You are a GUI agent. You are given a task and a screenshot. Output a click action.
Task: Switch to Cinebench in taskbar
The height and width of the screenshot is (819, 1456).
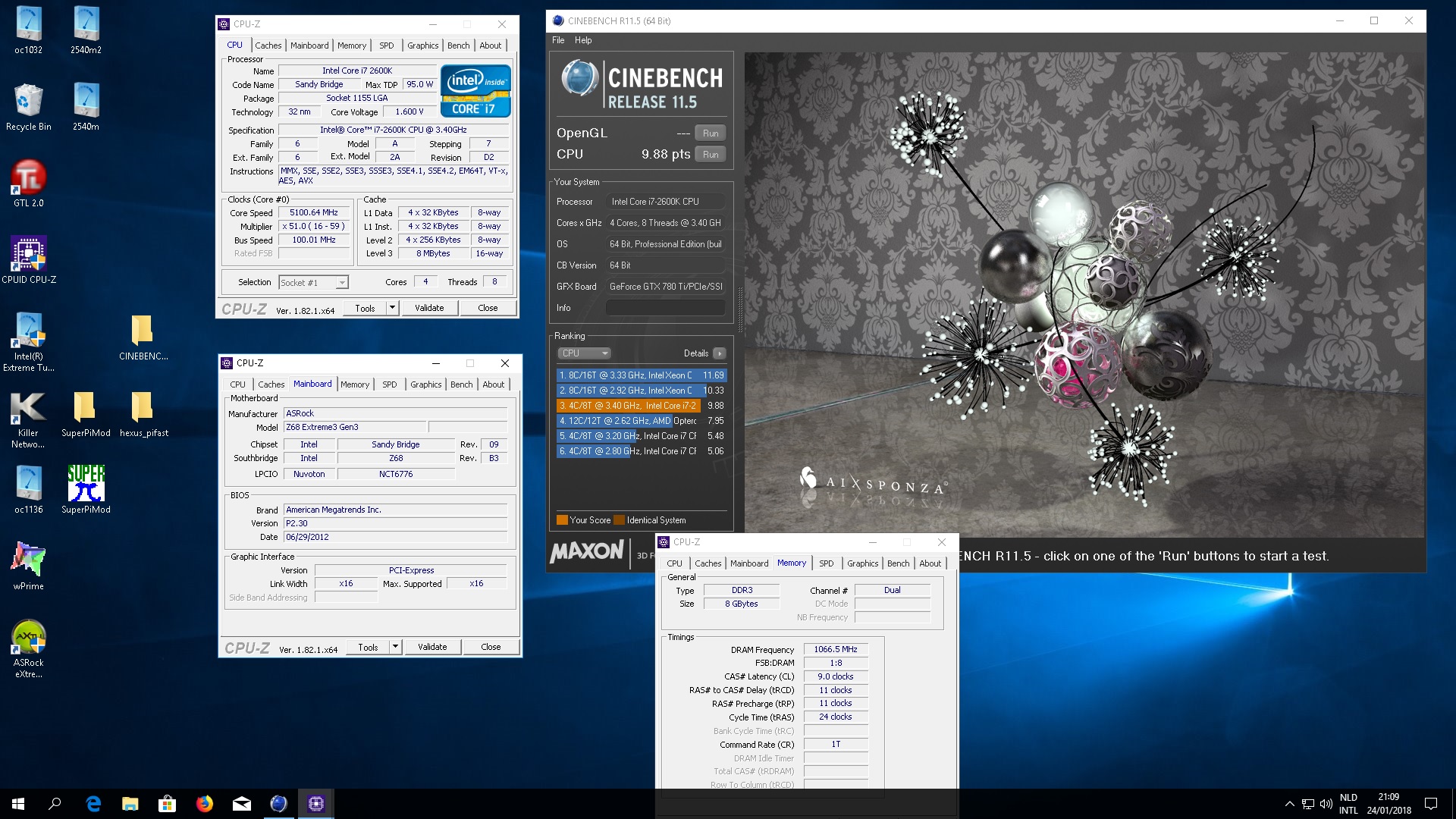(x=278, y=804)
